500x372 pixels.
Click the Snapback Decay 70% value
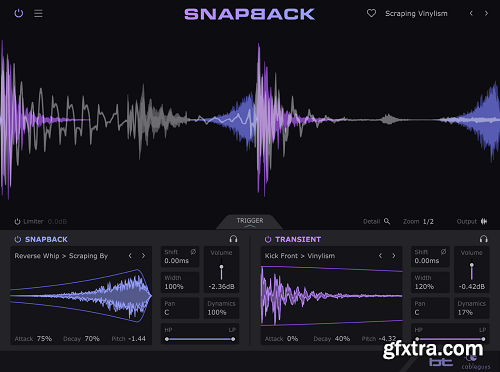point(92,339)
